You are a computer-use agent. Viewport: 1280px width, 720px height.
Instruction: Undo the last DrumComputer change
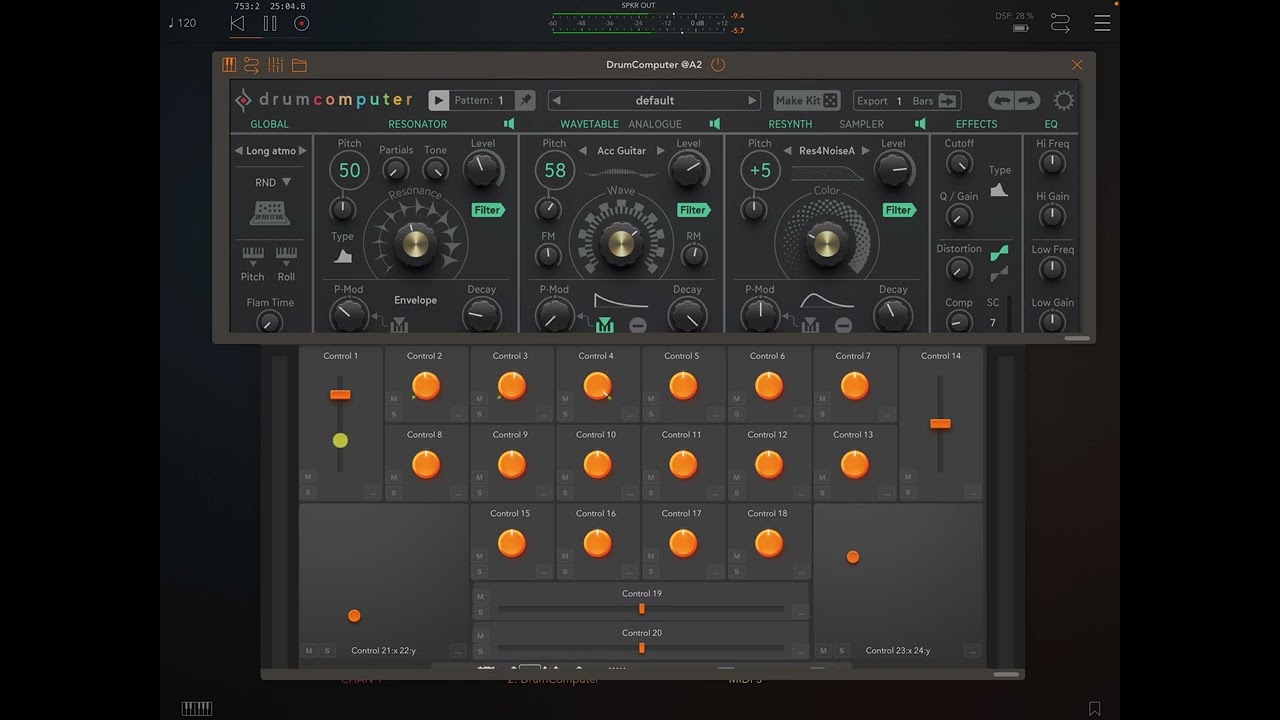coord(1001,100)
